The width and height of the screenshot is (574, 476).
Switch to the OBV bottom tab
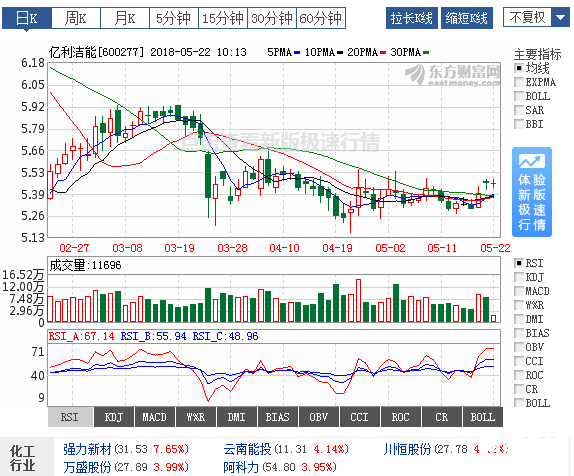pos(319,417)
